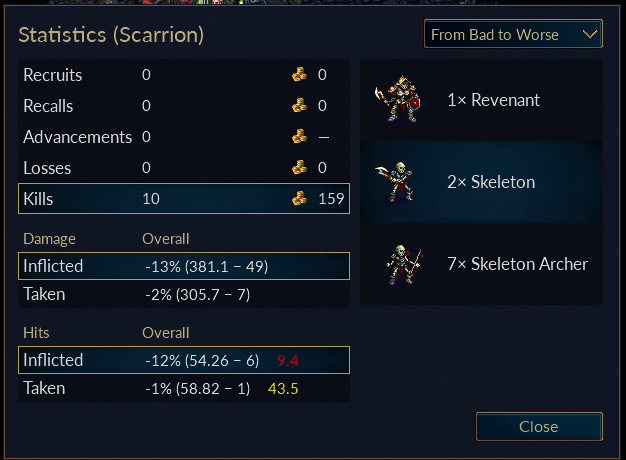626x460 pixels.
Task: Select the Kills row showing 10
Action: pyautogui.click(x=184, y=198)
